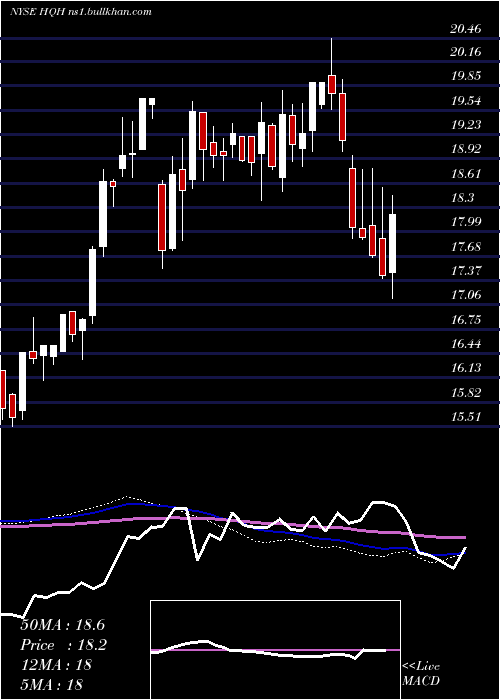This screenshot has width=500, height=700.
Task: Click the Price : 18.2 readout
Action: point(63,645)
